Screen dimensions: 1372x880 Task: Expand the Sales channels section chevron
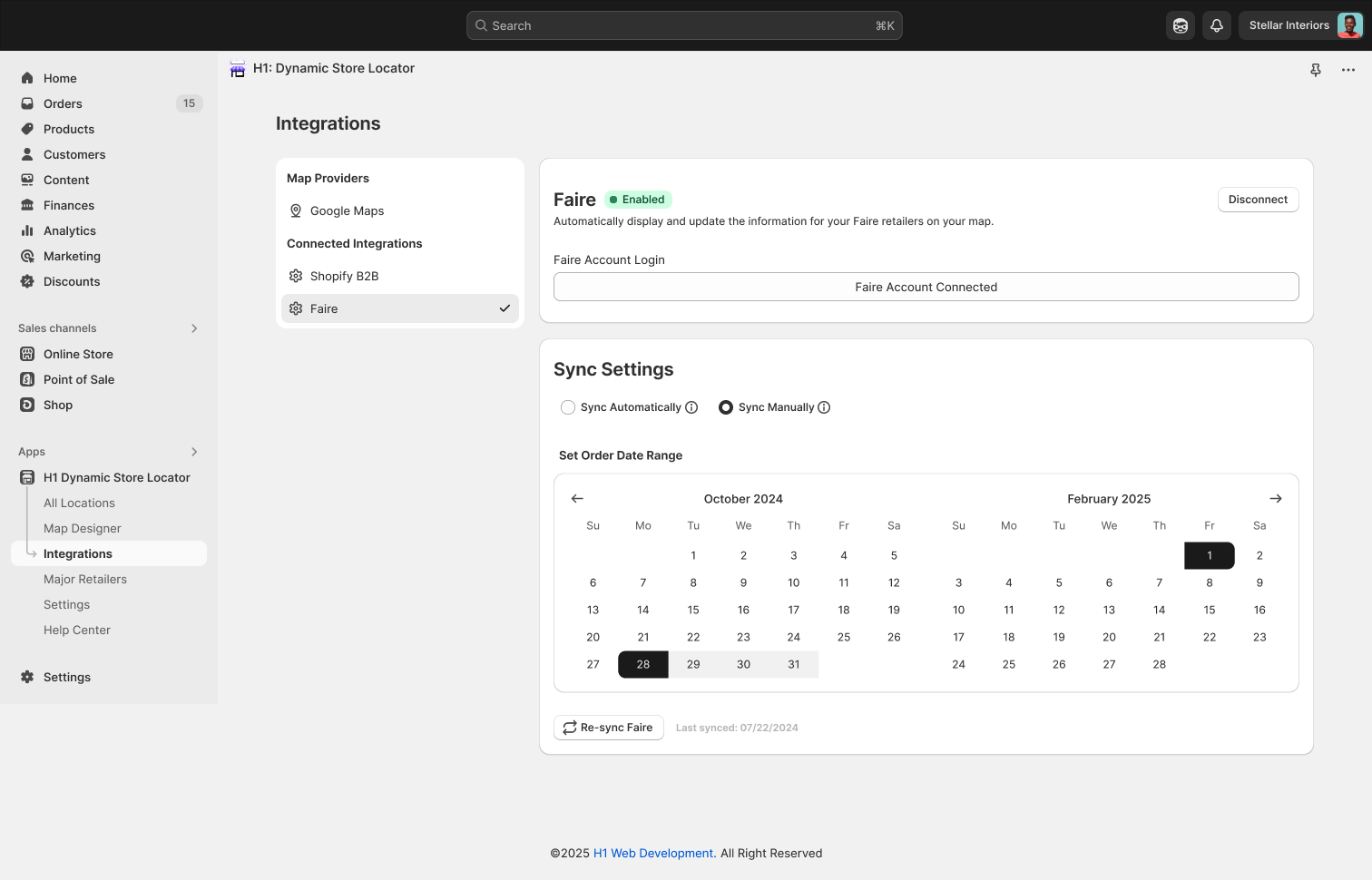tap(194, 328)
